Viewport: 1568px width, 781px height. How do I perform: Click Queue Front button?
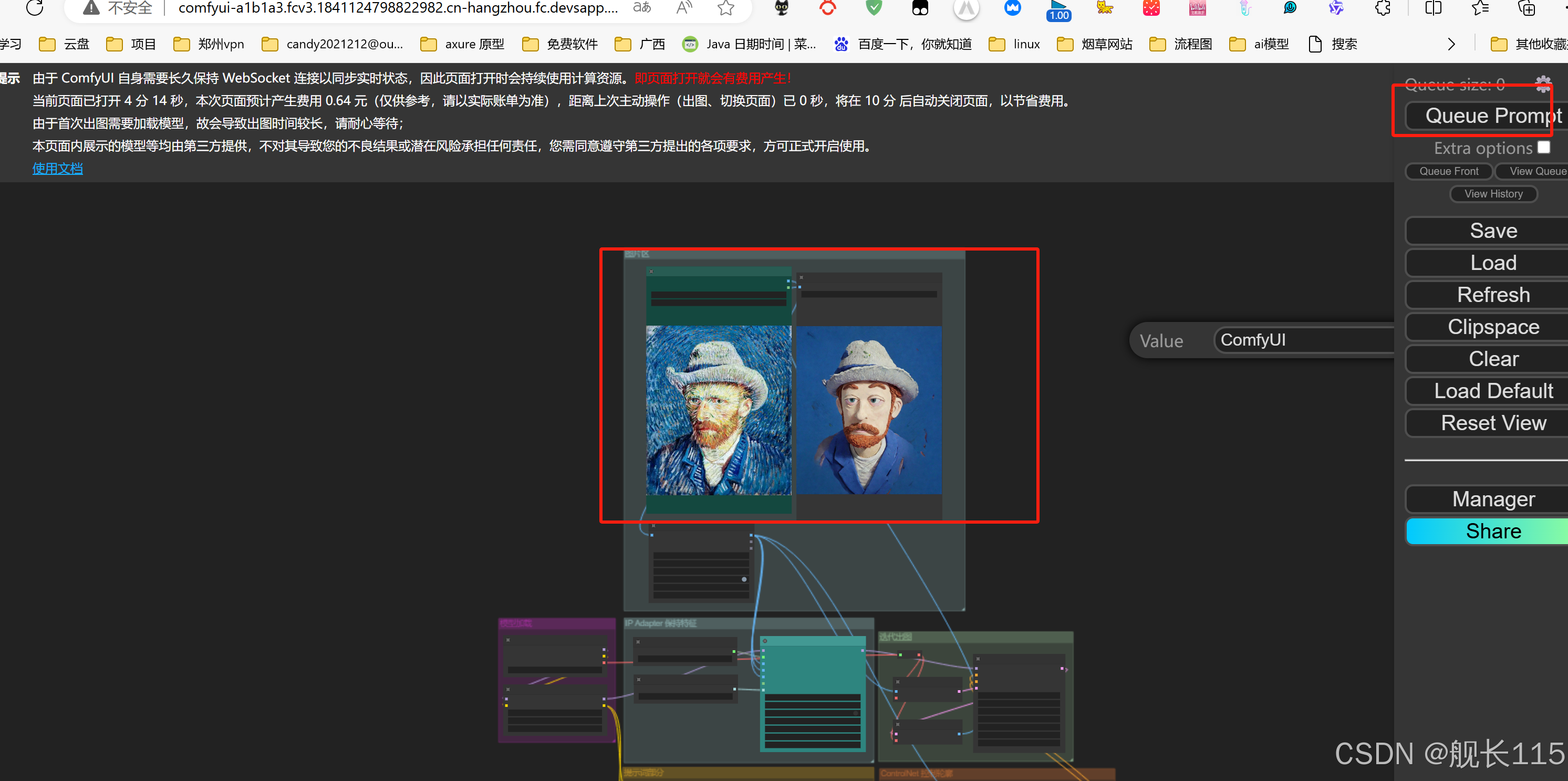[x=1449, y=172]
